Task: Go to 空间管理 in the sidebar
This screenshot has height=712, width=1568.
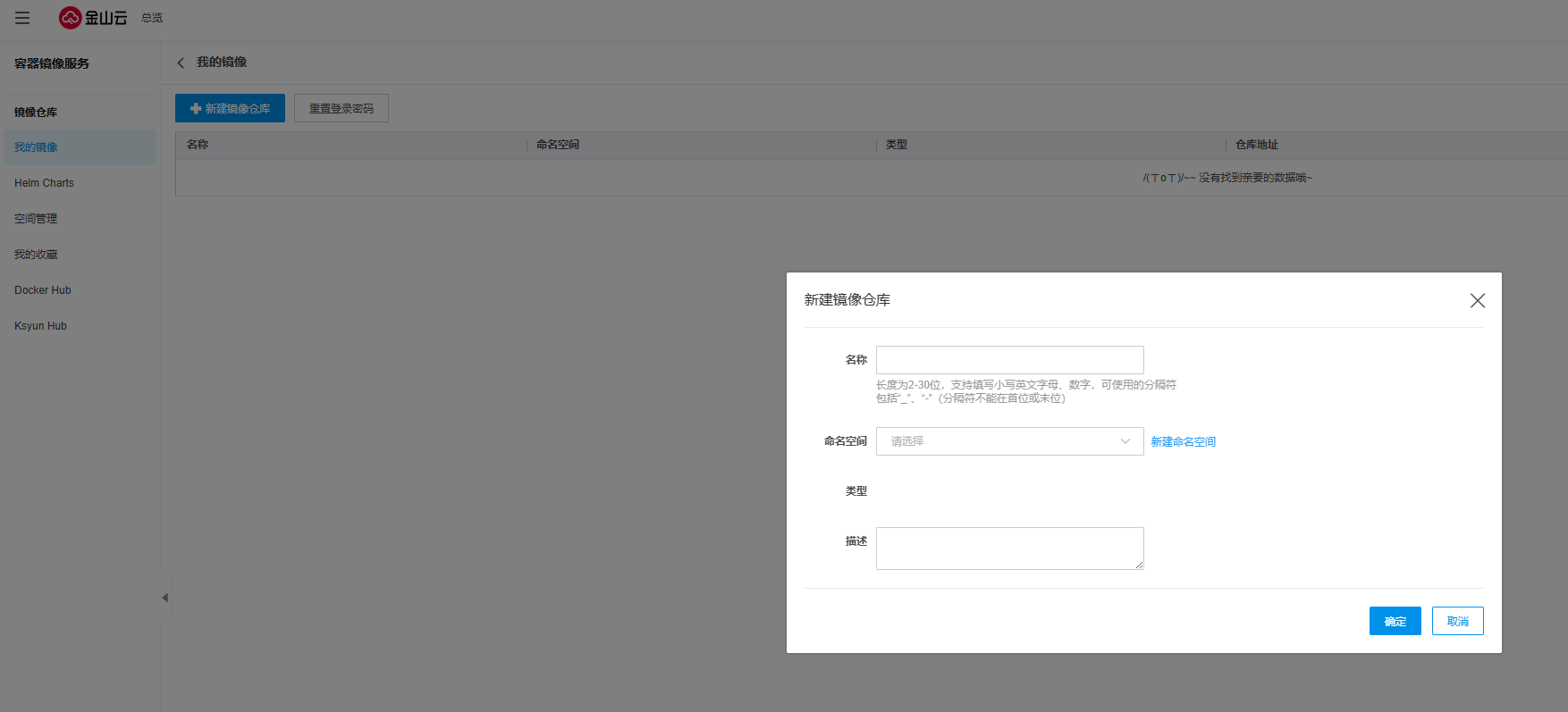Action: point(36,219)
